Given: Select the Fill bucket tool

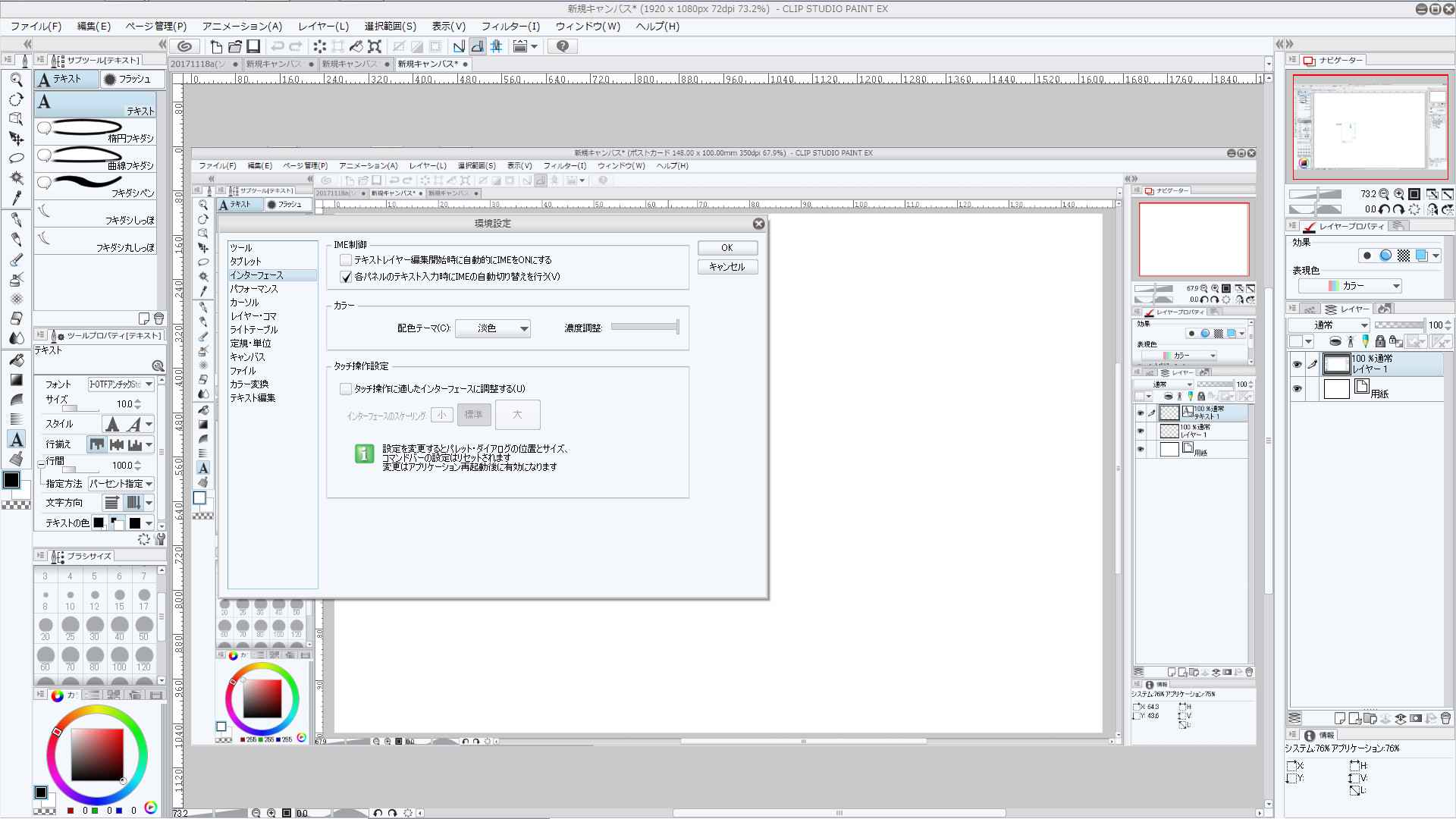Looking at the screenshot, I should [x=17, y=360].
